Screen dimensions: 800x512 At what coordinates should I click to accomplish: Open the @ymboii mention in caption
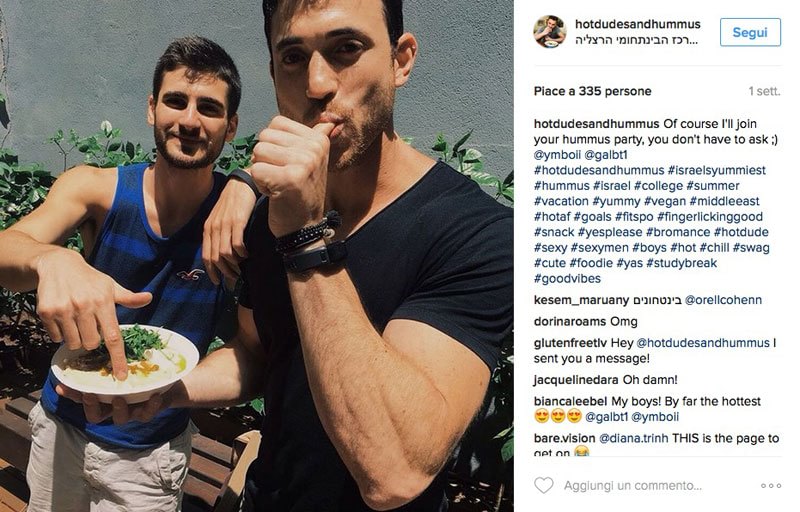point(557,155)
